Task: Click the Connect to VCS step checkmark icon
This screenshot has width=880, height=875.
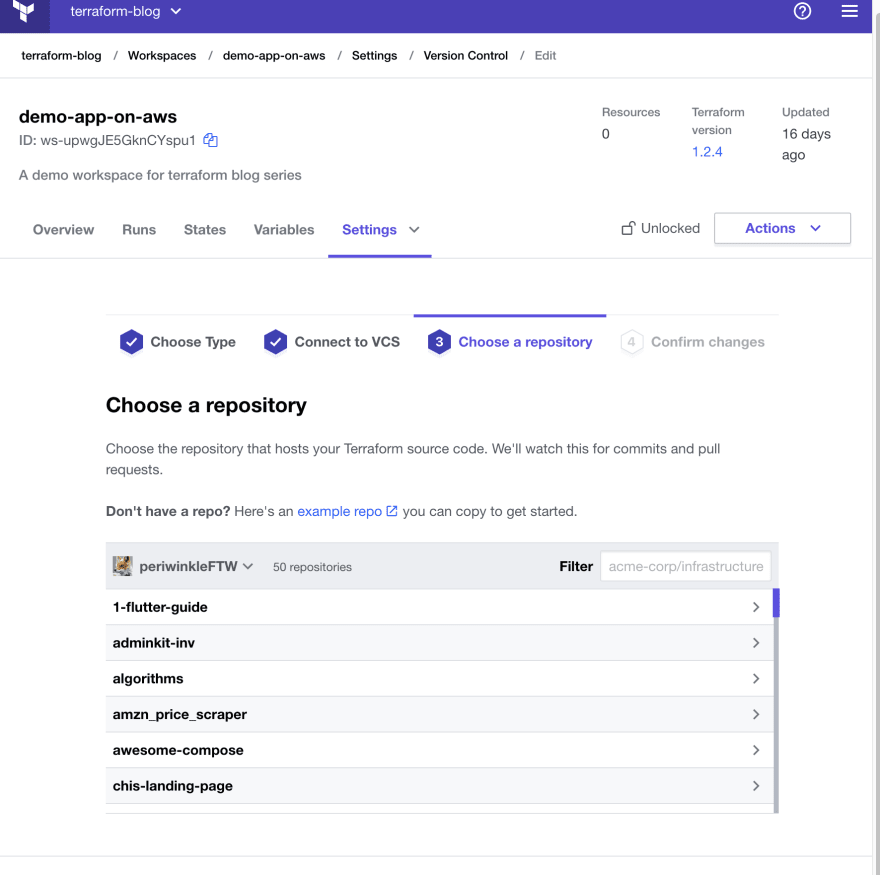Action: [276, 342]
